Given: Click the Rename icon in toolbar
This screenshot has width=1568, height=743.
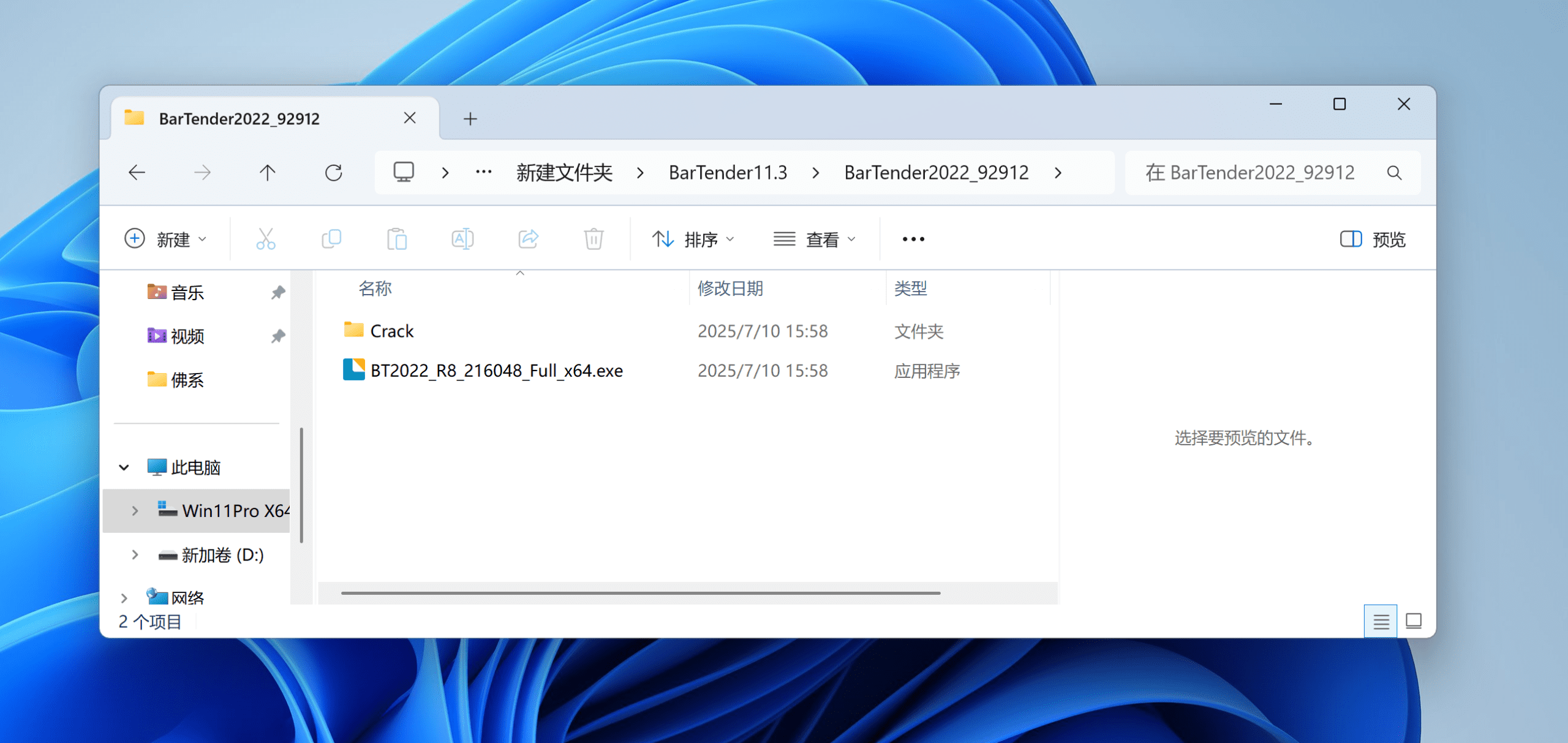Looking at the screenshot, I should coord(462,239).
